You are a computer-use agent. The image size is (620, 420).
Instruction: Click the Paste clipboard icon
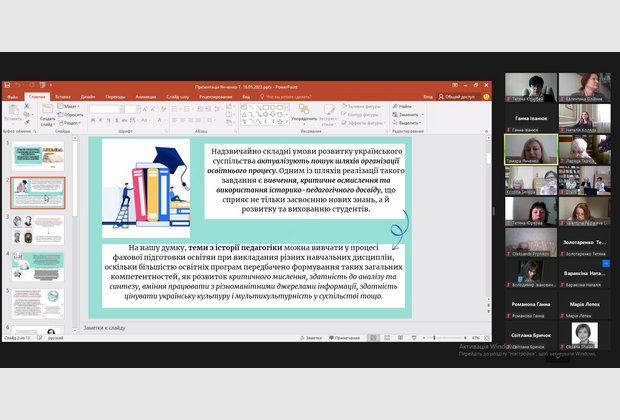click(x=16, y=112)
